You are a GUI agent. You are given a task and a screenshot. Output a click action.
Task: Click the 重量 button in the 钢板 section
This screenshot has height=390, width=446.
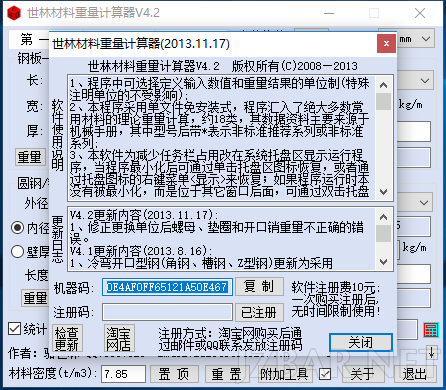pos(30,157)
